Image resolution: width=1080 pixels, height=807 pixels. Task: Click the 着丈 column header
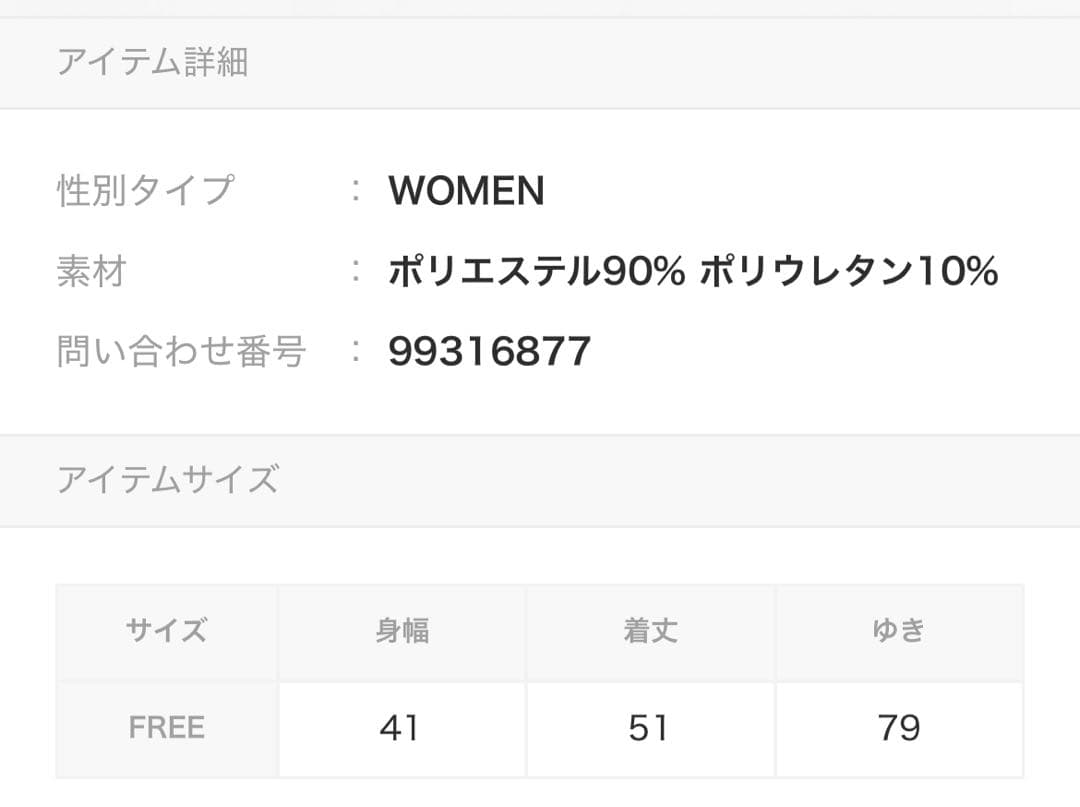point(650,631)
